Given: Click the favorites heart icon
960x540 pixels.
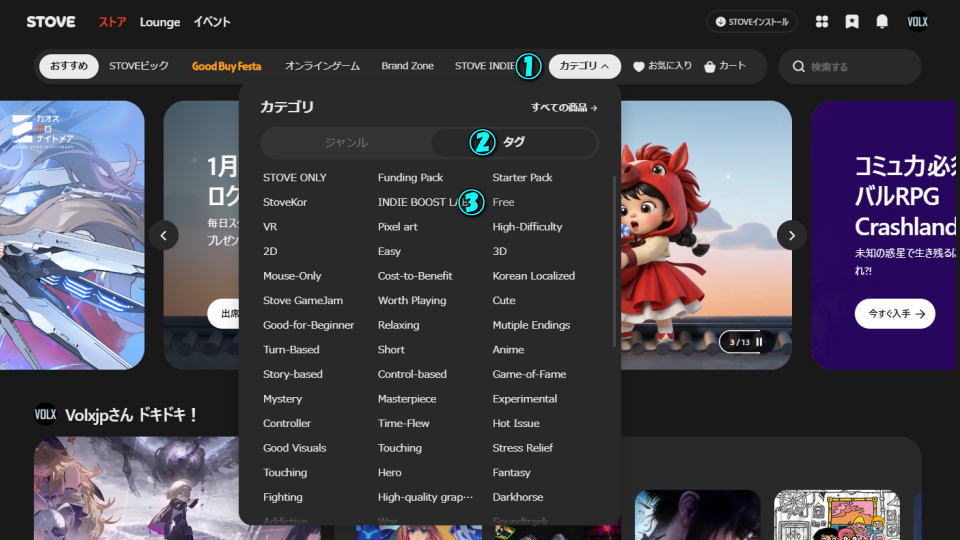Looking at the screenshot, I should click(639, 67).
